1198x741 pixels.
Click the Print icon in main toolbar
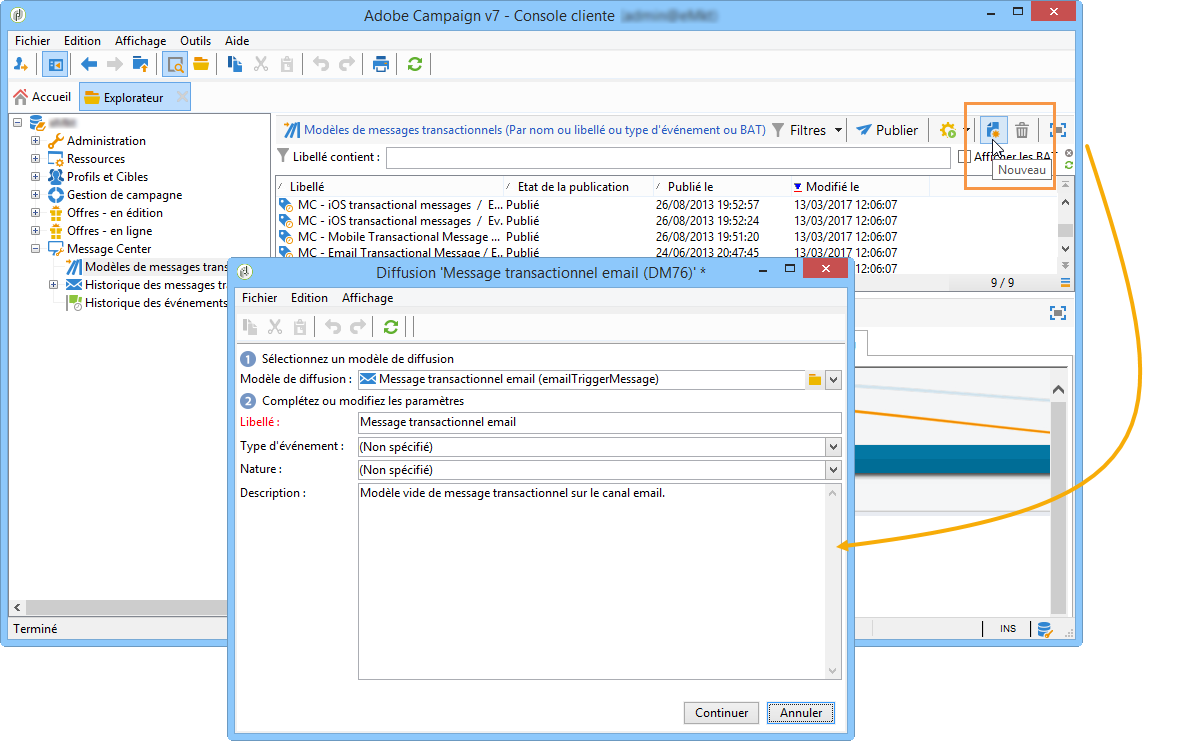(x=380, y=64)
